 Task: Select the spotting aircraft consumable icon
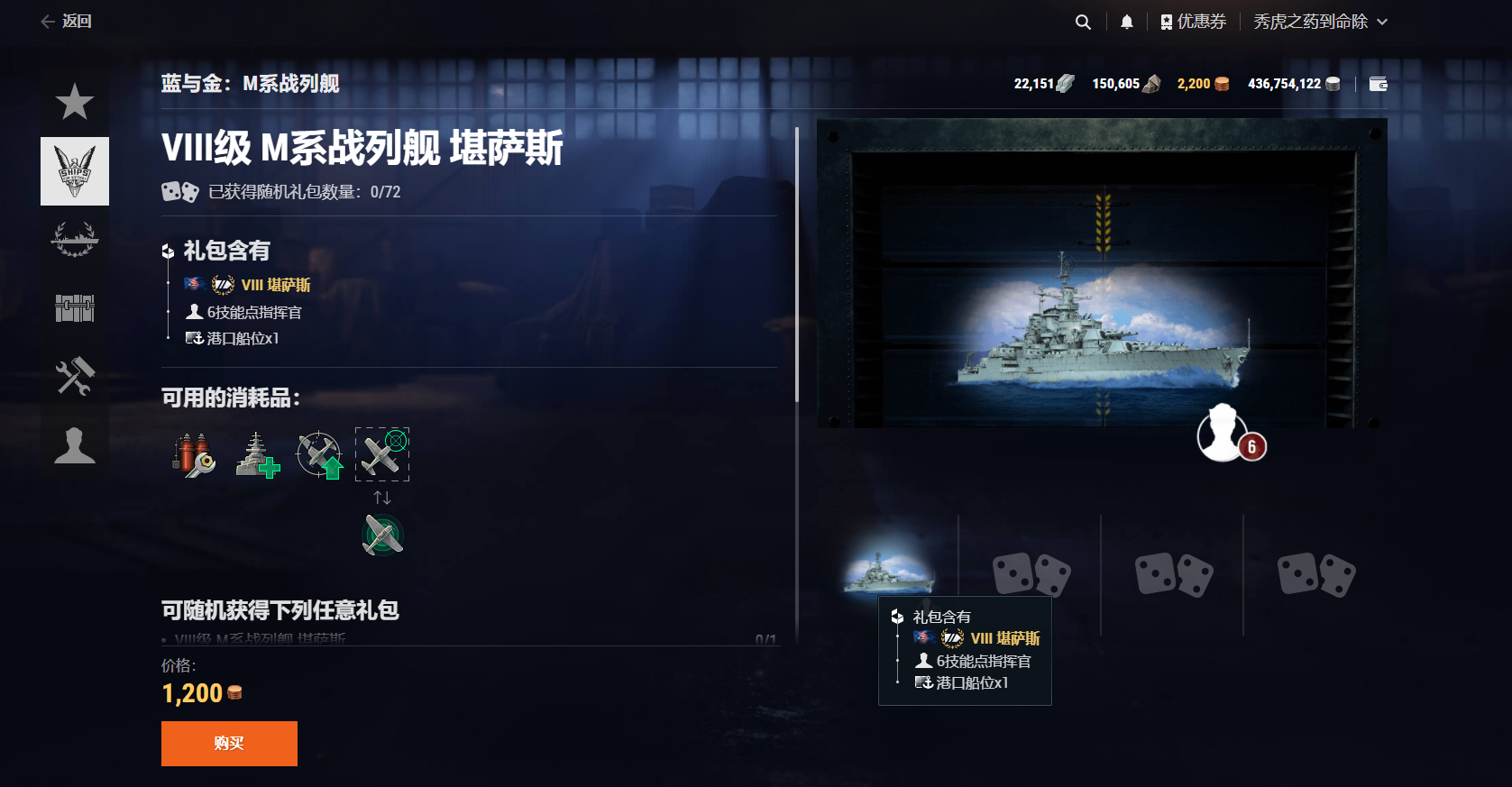(320, 454)
